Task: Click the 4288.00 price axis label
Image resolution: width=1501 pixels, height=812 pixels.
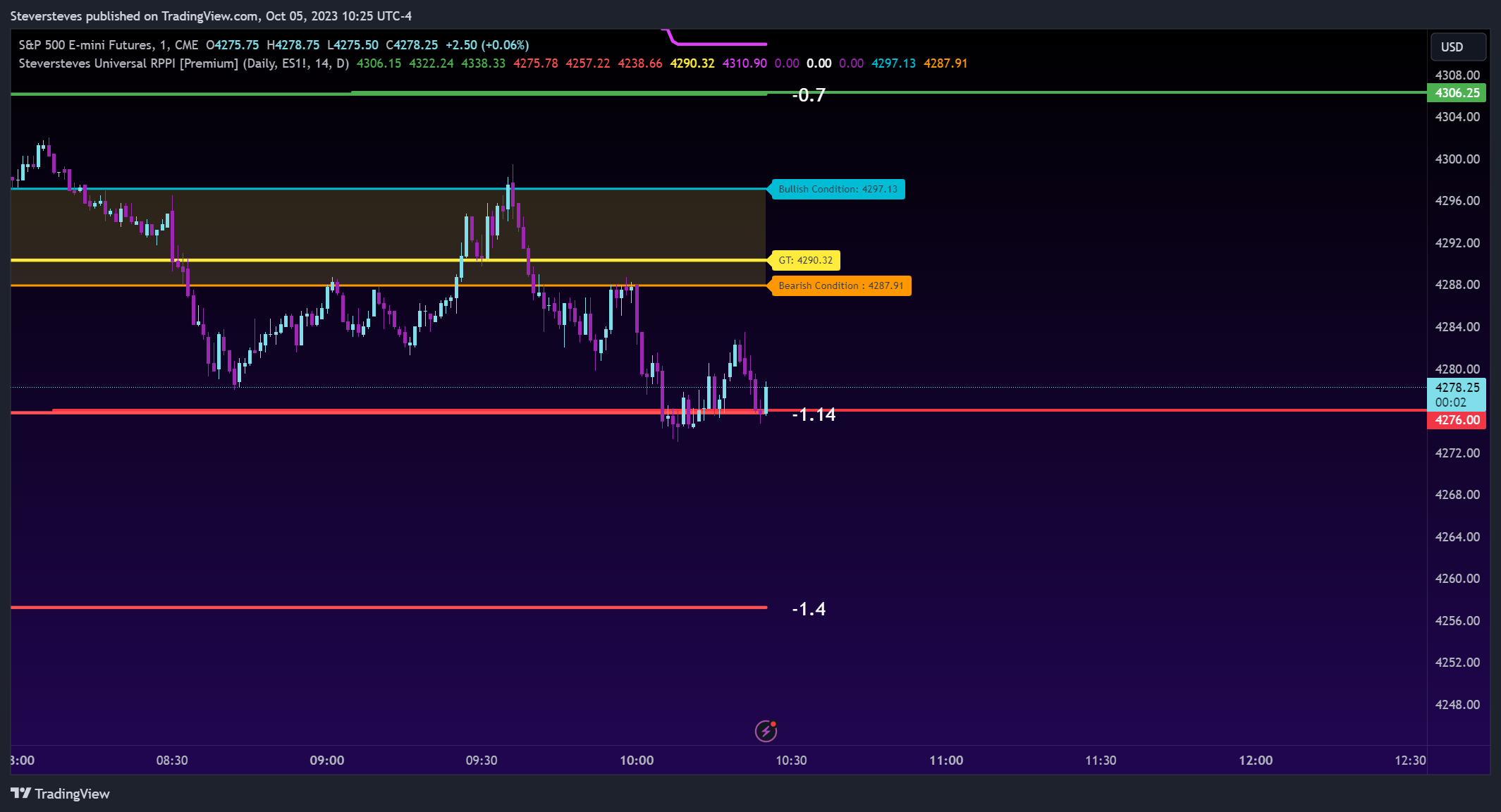Action: pos(1457,285)
